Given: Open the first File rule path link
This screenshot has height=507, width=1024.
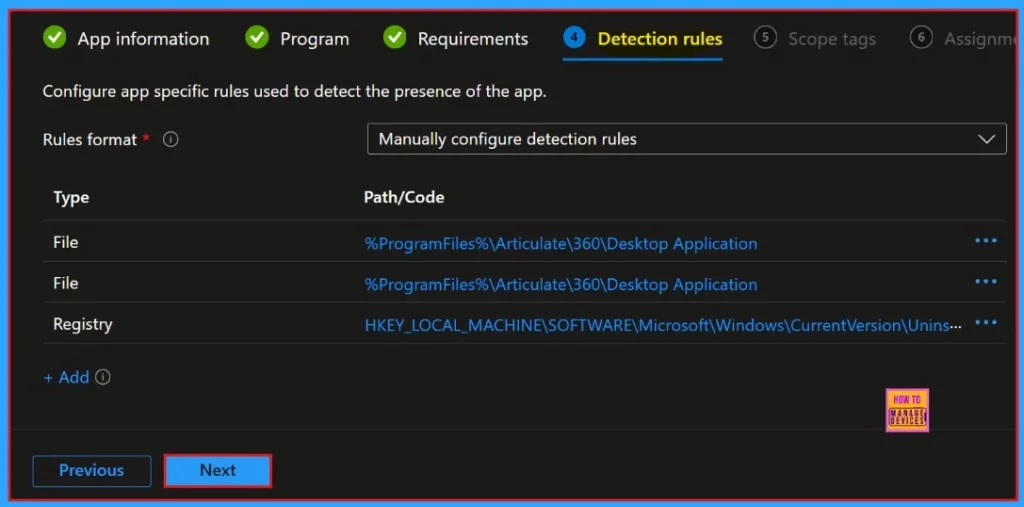Looking at the screenshot, I should [561, 244].
